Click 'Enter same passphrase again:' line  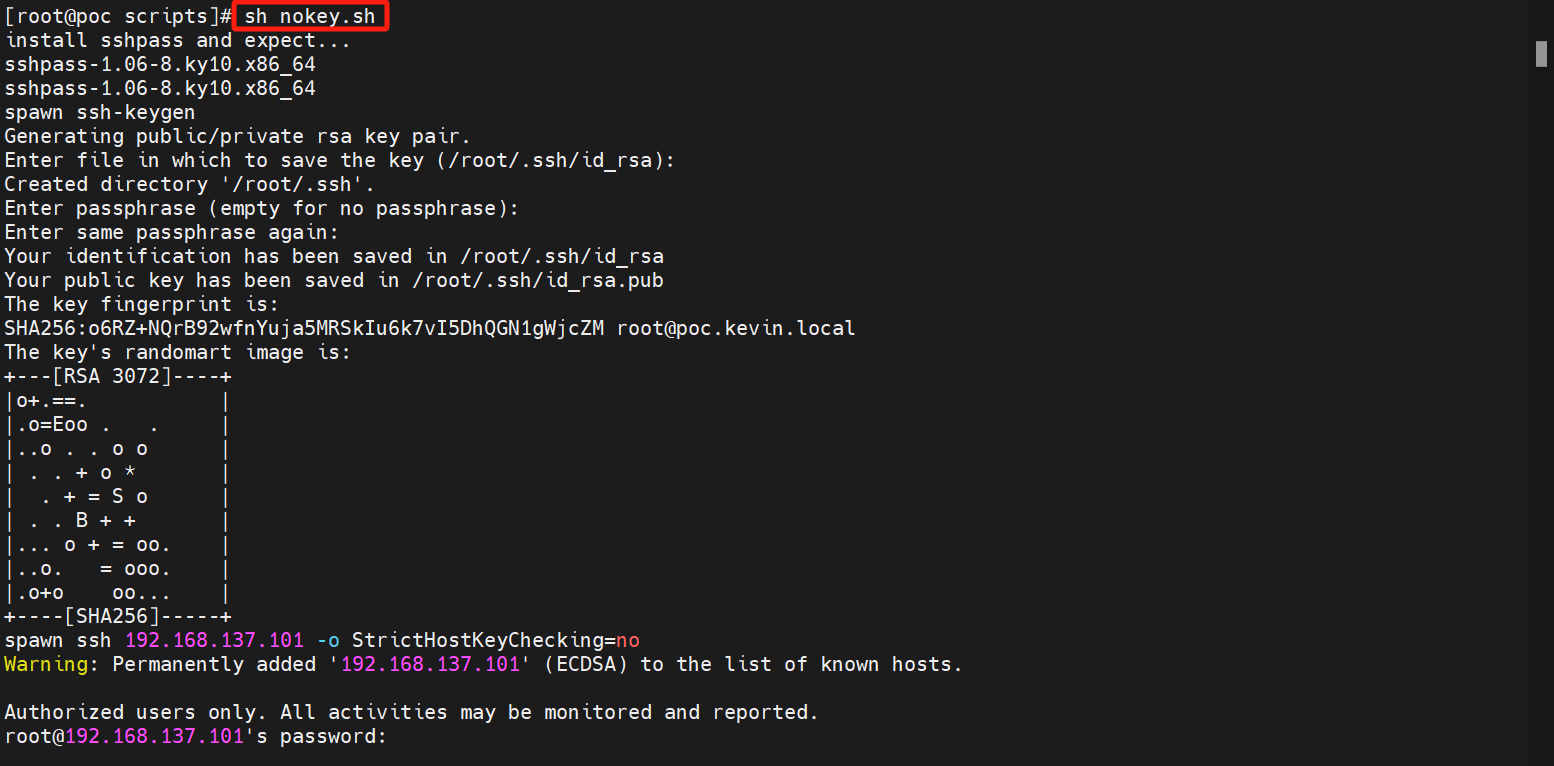172,232
